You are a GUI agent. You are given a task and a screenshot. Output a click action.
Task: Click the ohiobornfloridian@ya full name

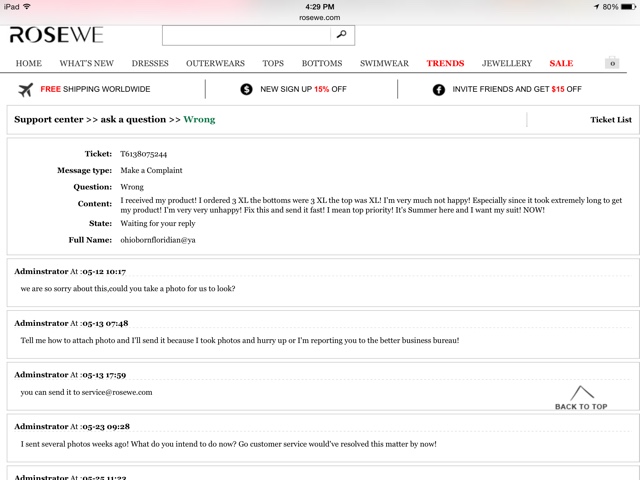pyautogui.click(x=158, y=240)
